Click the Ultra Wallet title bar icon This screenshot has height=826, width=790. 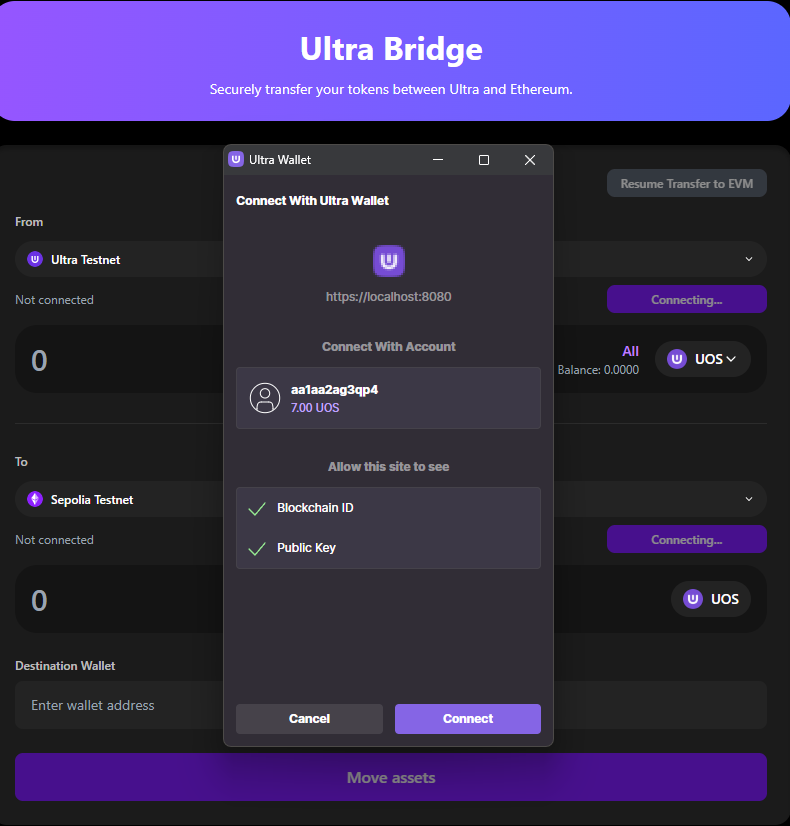236,159
